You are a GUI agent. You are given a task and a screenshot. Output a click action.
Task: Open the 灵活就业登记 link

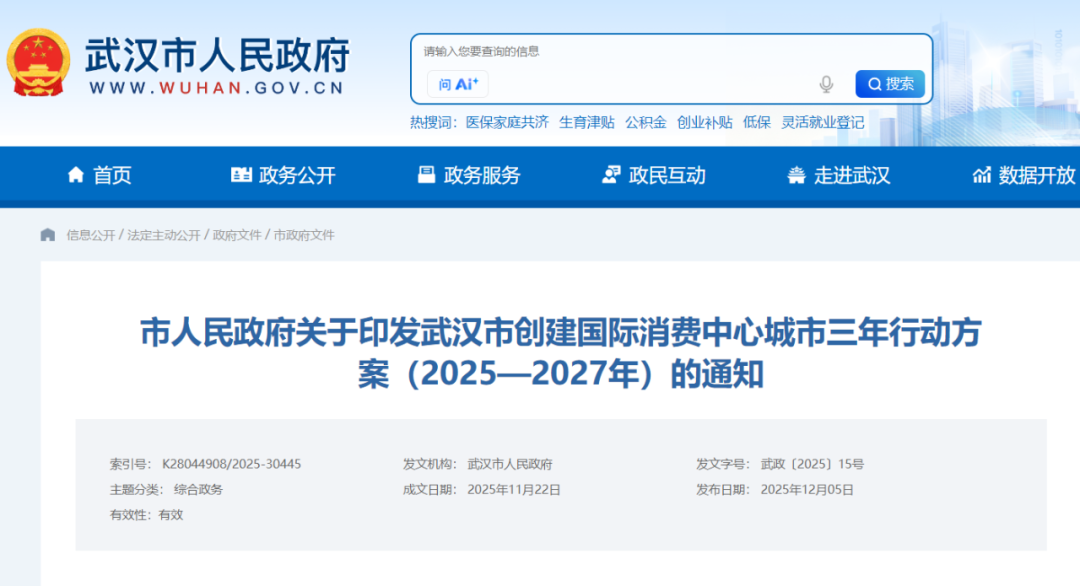(823, 121)
